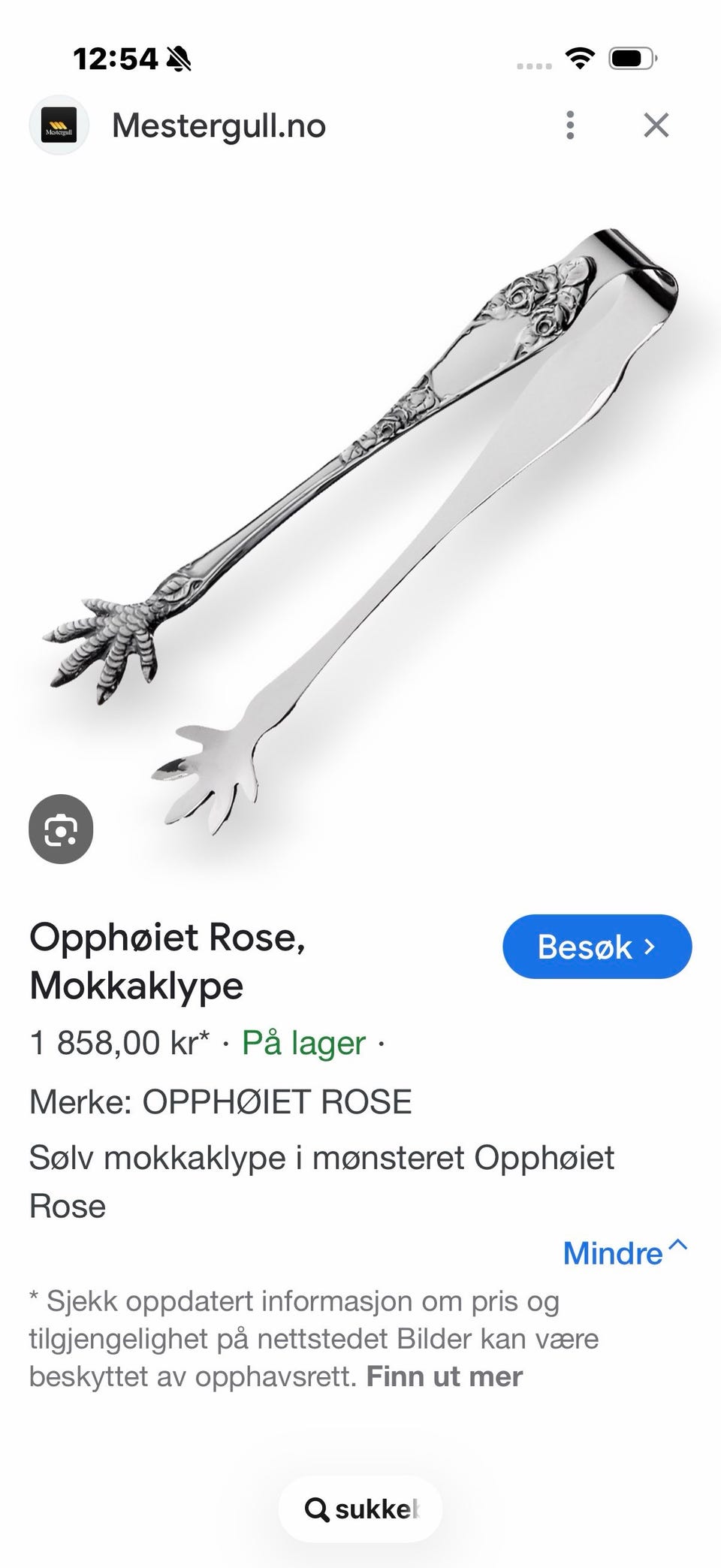Tap the Google Lens search icon
The height and width of the screenshot is (1568, 721).
click(61, 829)
